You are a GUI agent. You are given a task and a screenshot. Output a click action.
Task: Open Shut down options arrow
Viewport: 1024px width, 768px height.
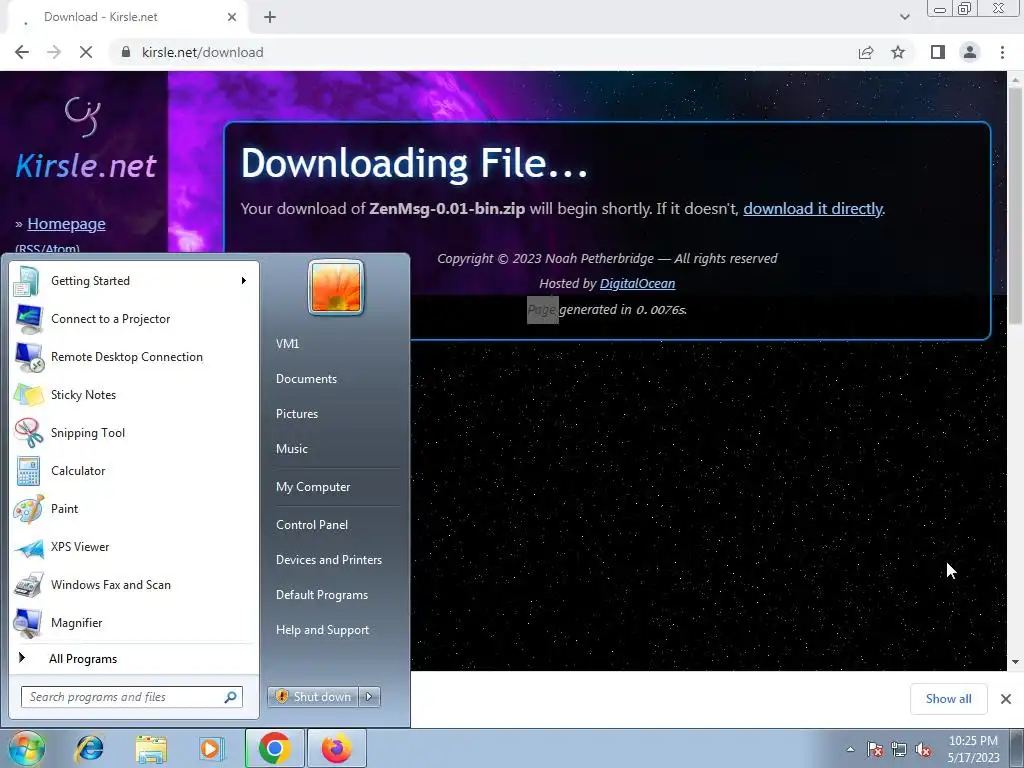click(369, 697)
